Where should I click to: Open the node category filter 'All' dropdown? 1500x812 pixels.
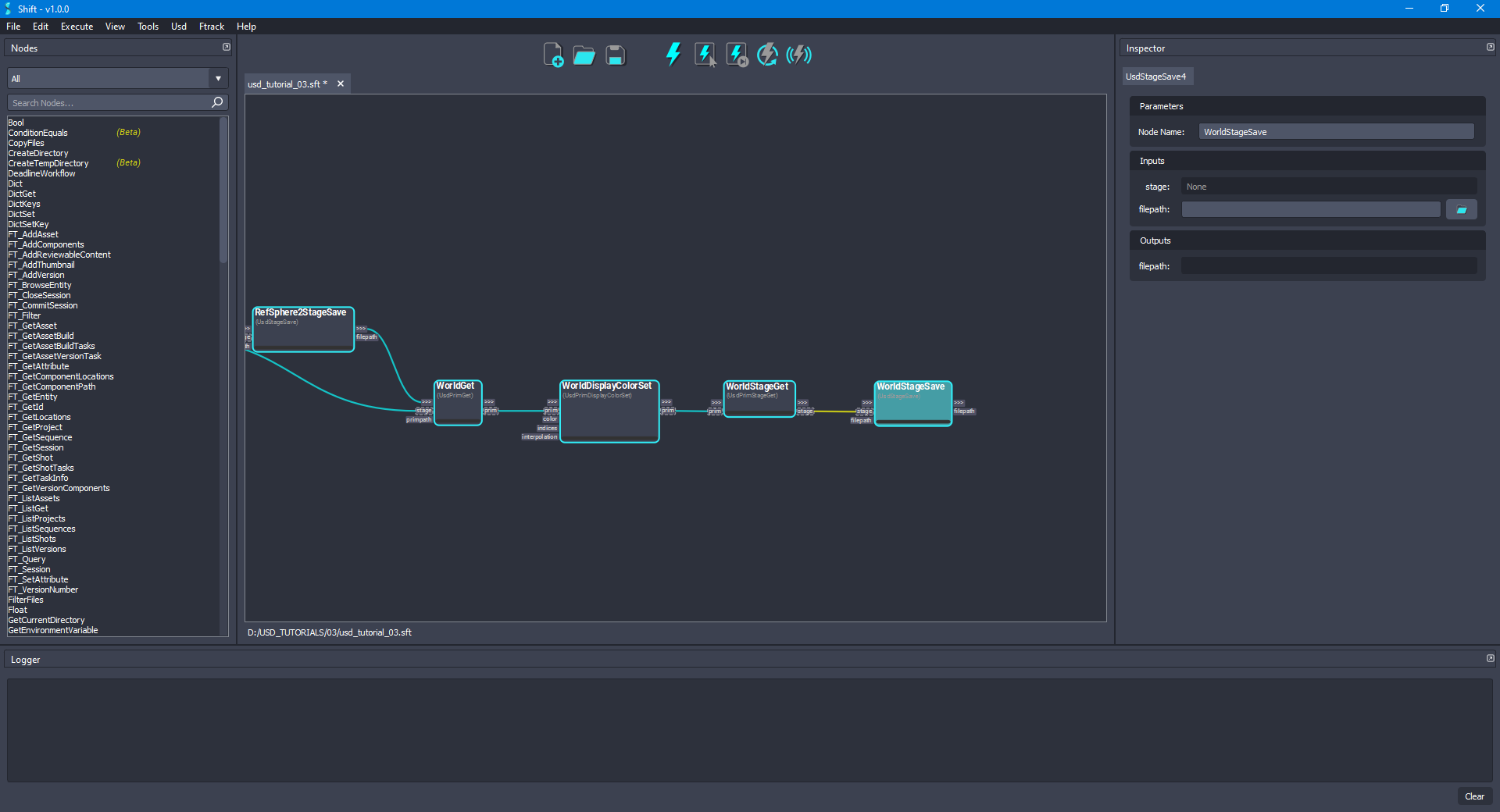(218, 78)
